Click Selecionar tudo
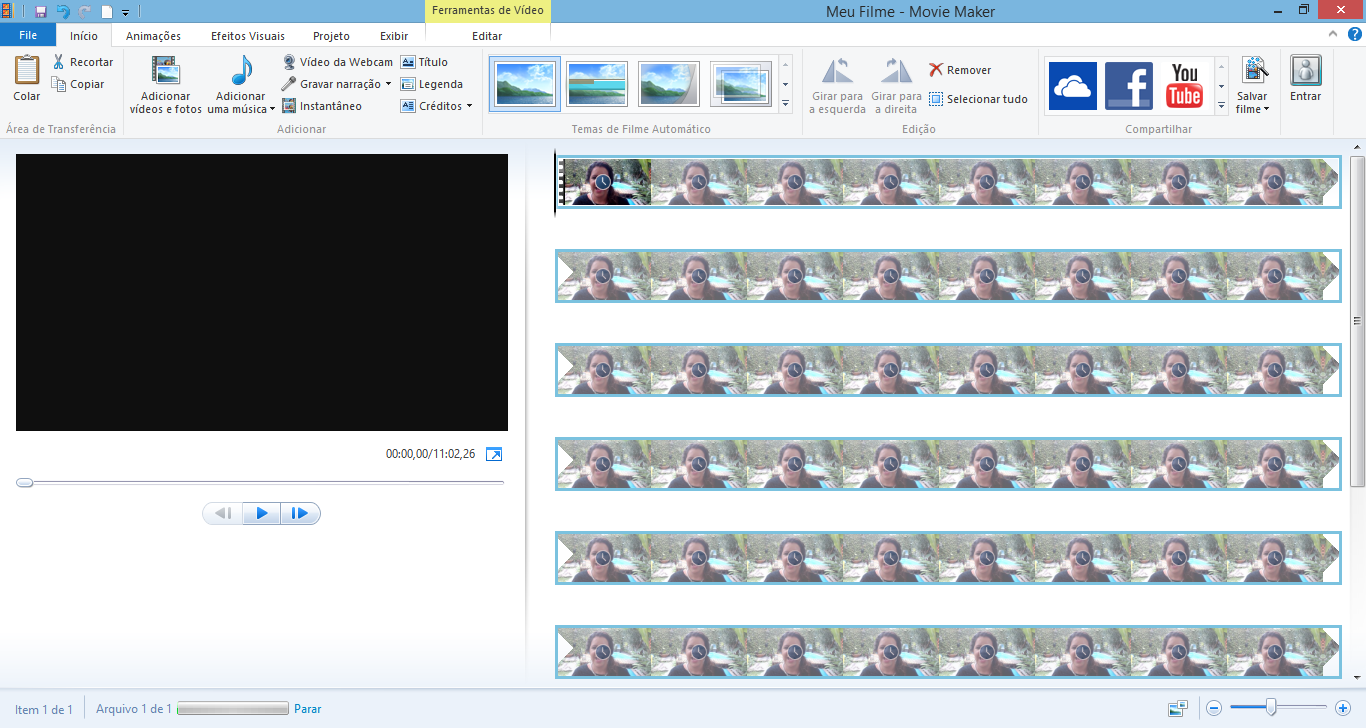This screenshot has height=728, width=1366. tap(978, 99)
